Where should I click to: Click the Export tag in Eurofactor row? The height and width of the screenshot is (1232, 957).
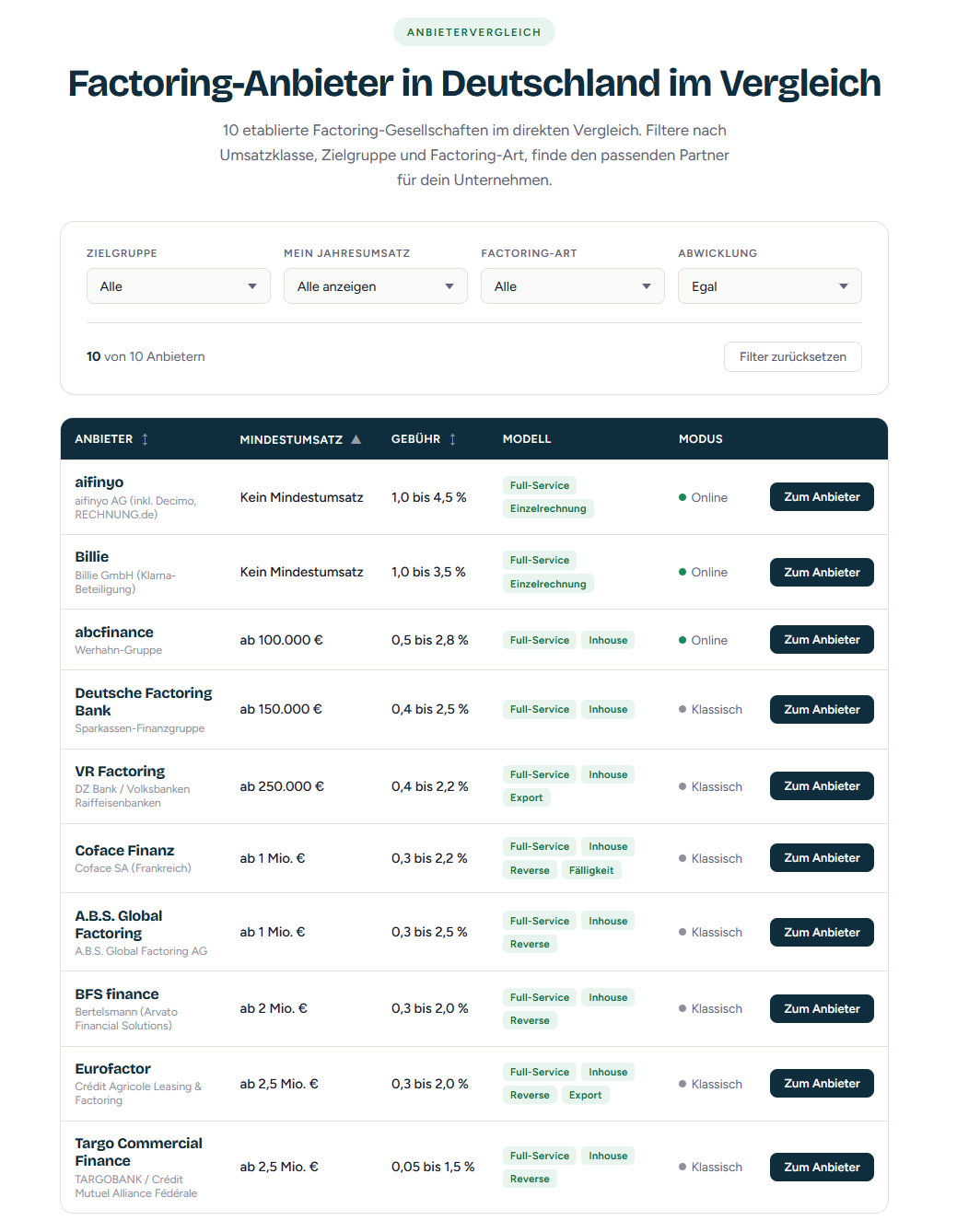tap(585, 1095)
